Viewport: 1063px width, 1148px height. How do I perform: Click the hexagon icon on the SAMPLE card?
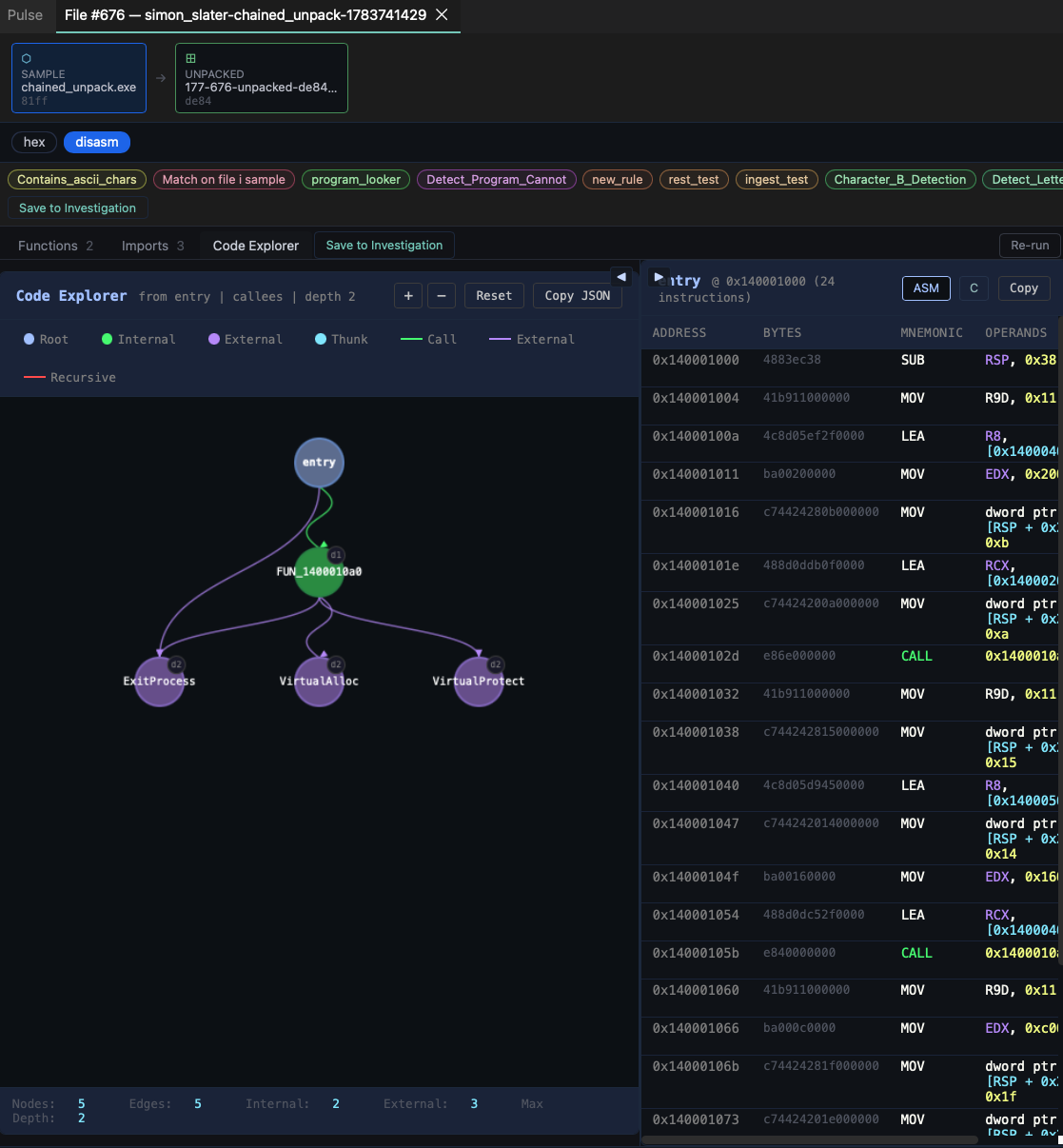point(27,58)
